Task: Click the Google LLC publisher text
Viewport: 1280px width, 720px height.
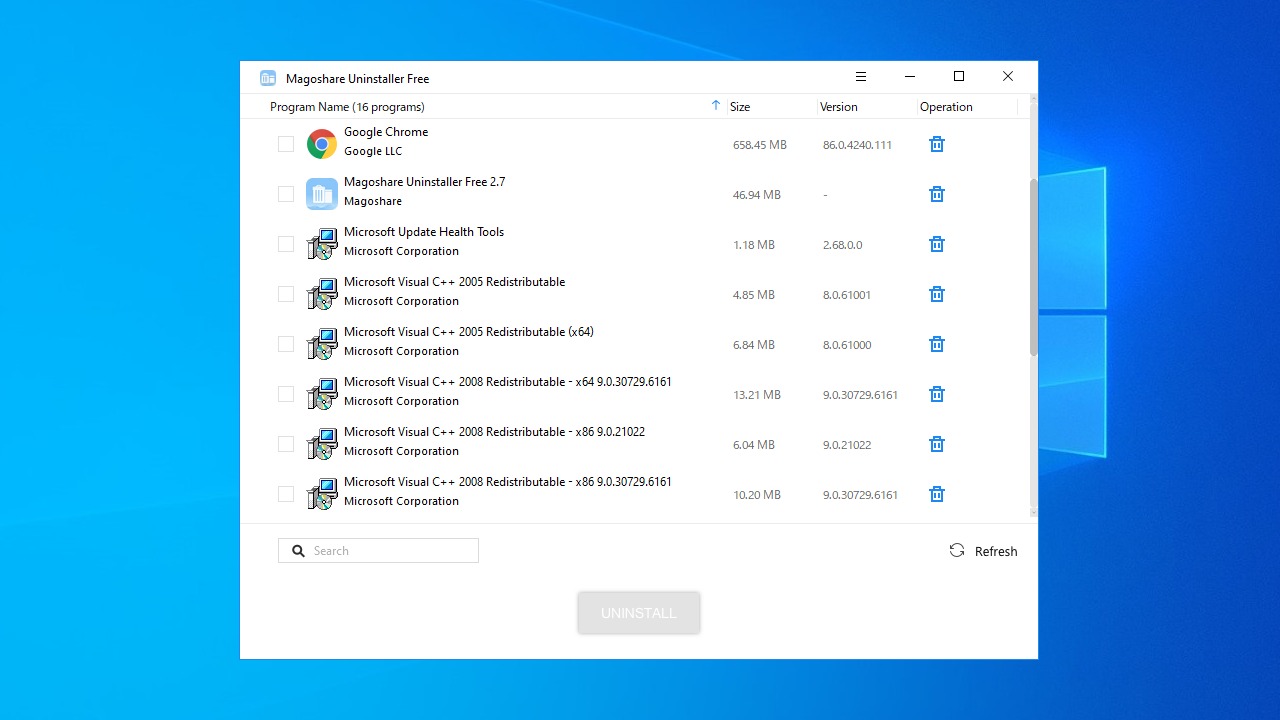Action: tap(373, 152)
